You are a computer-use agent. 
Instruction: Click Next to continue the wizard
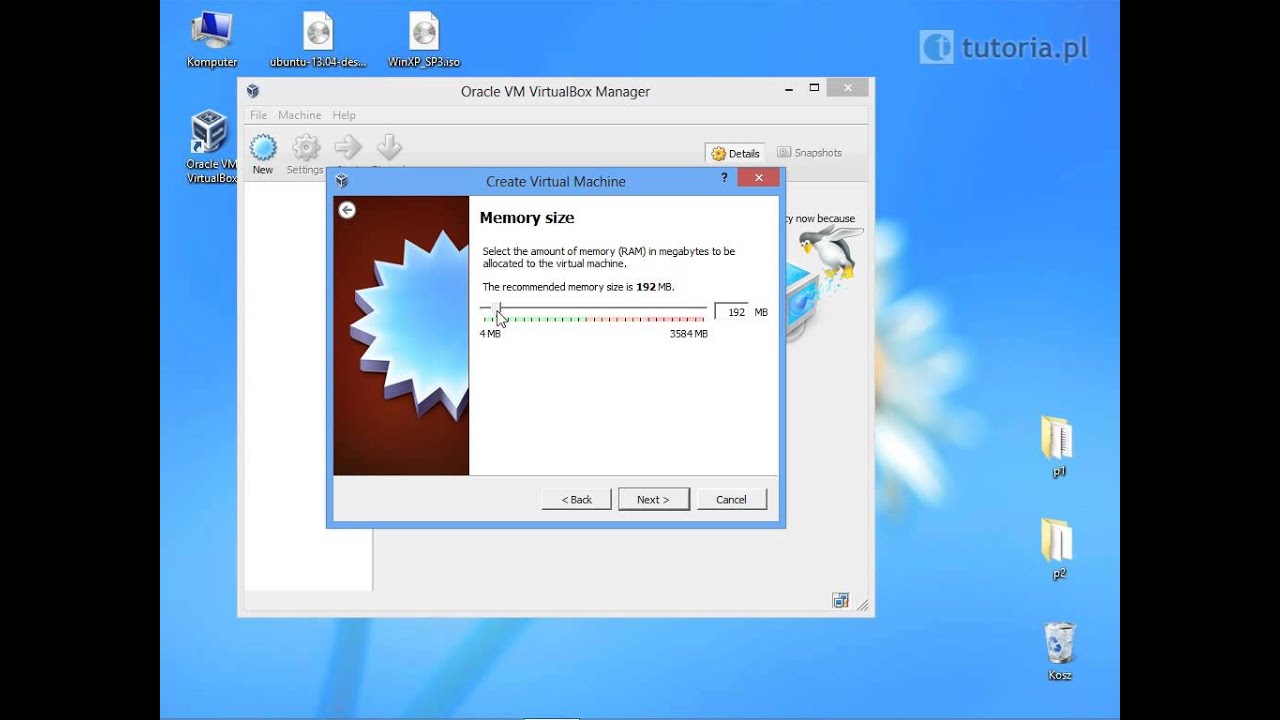654,499
